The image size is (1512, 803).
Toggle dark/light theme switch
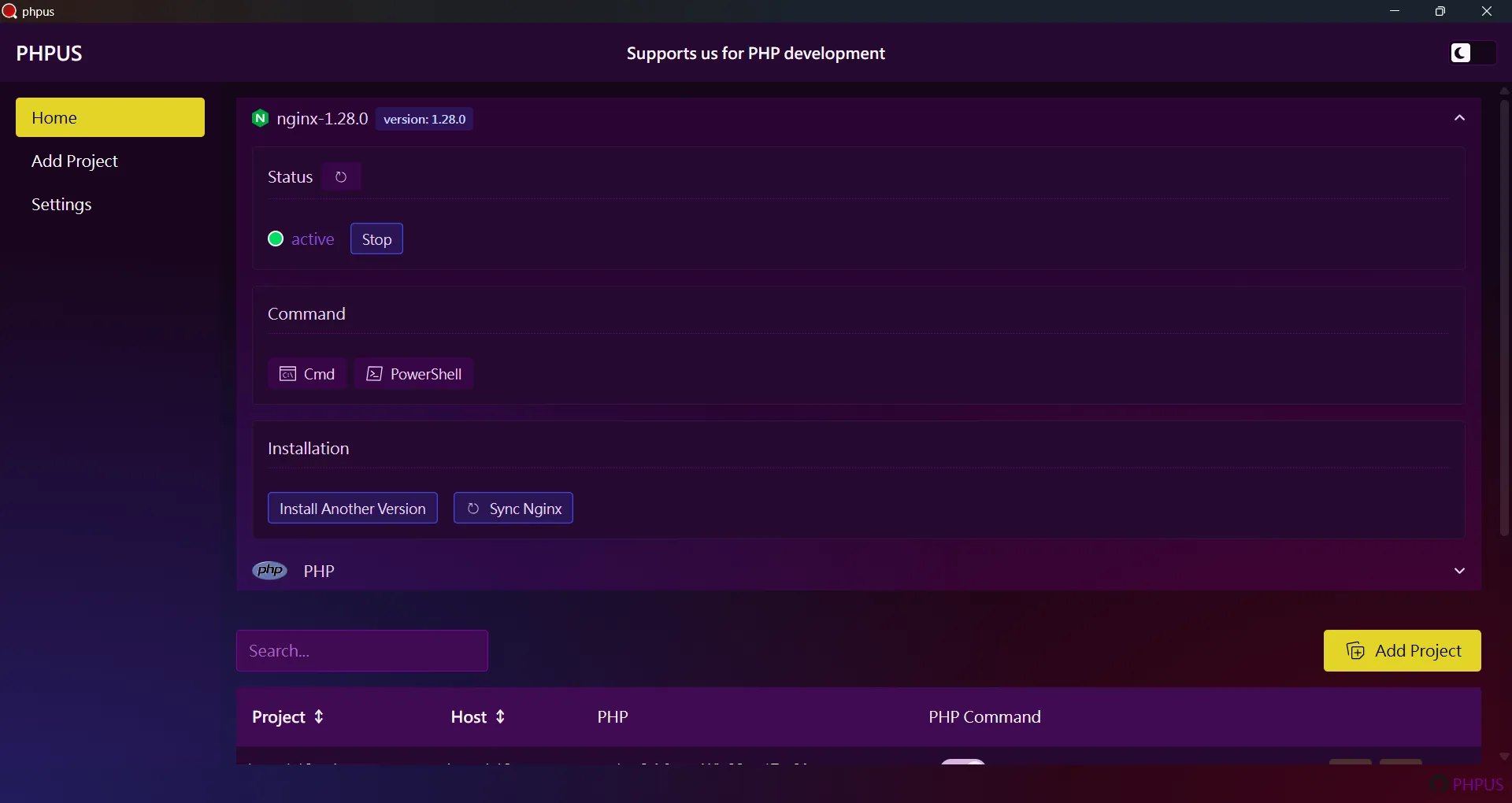1472,53
